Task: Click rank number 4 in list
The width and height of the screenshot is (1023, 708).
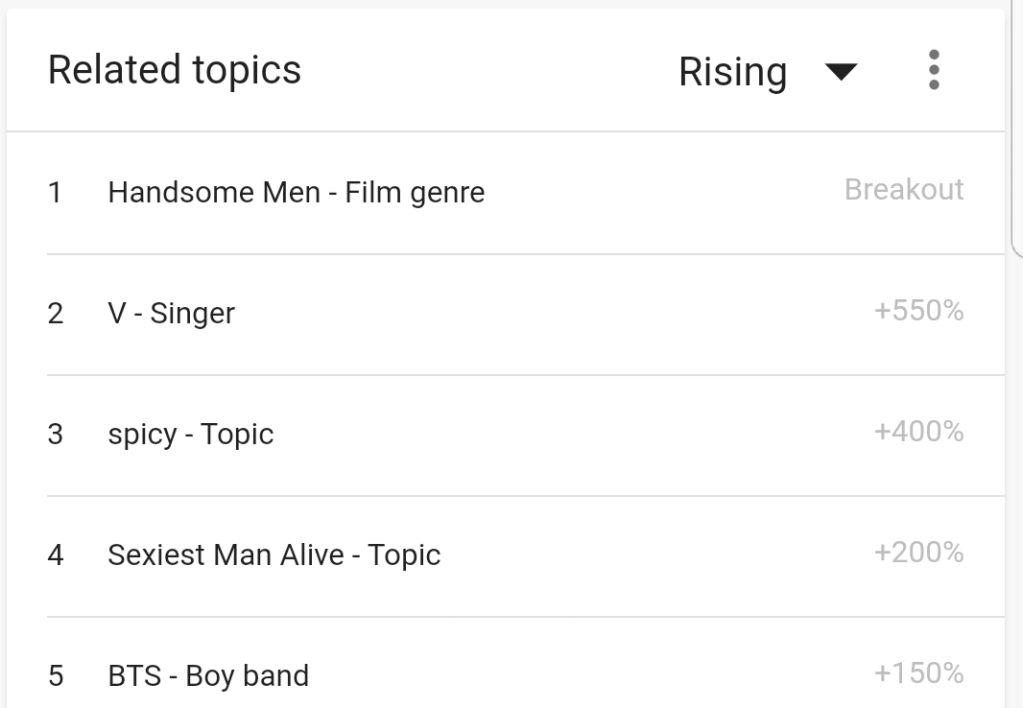Action: point(56,555)
